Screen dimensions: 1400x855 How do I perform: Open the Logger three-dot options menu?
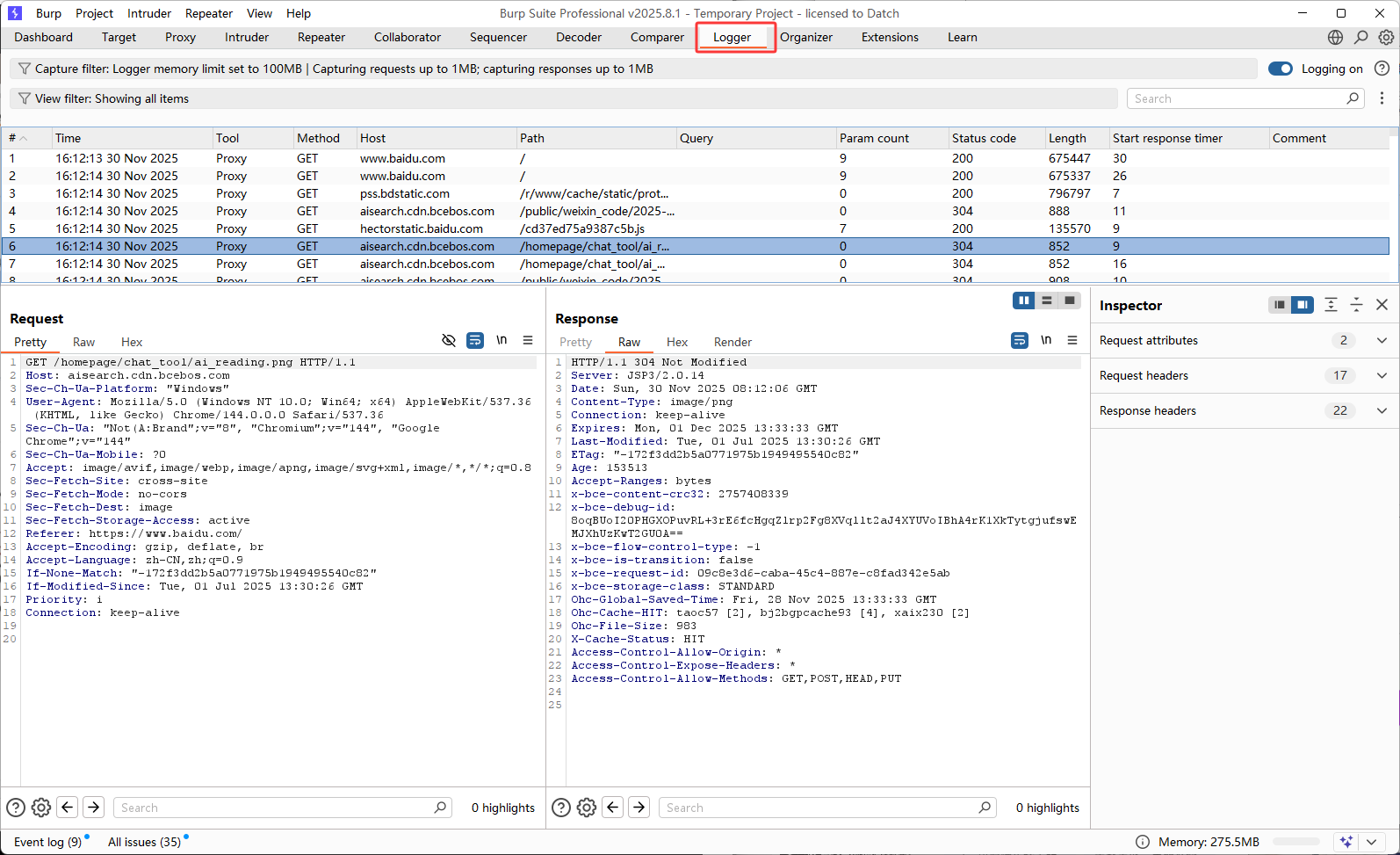[x=1382, y=98]
